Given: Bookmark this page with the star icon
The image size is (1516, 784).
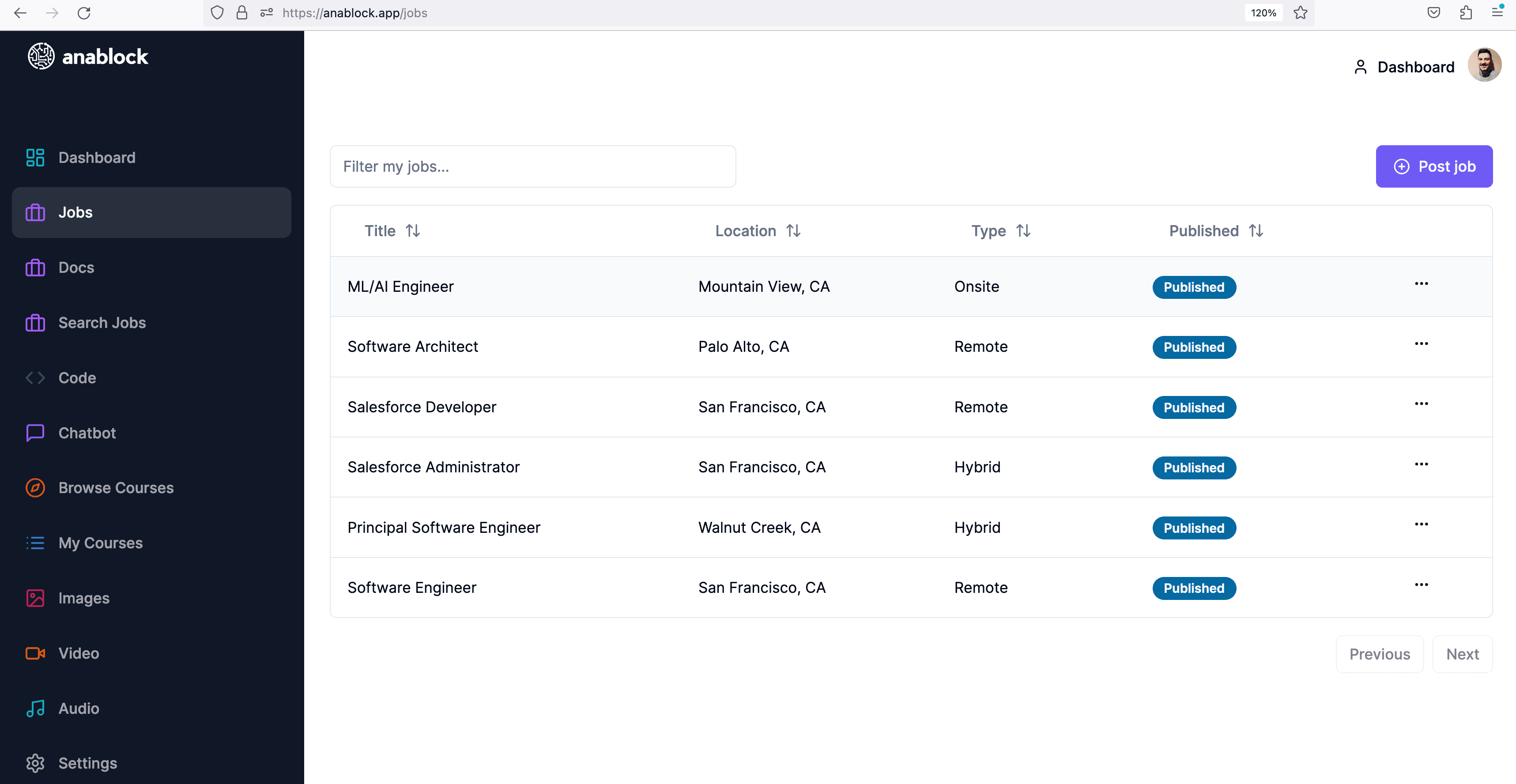Looking at the screenshot, I should (x=1301, y=13).
